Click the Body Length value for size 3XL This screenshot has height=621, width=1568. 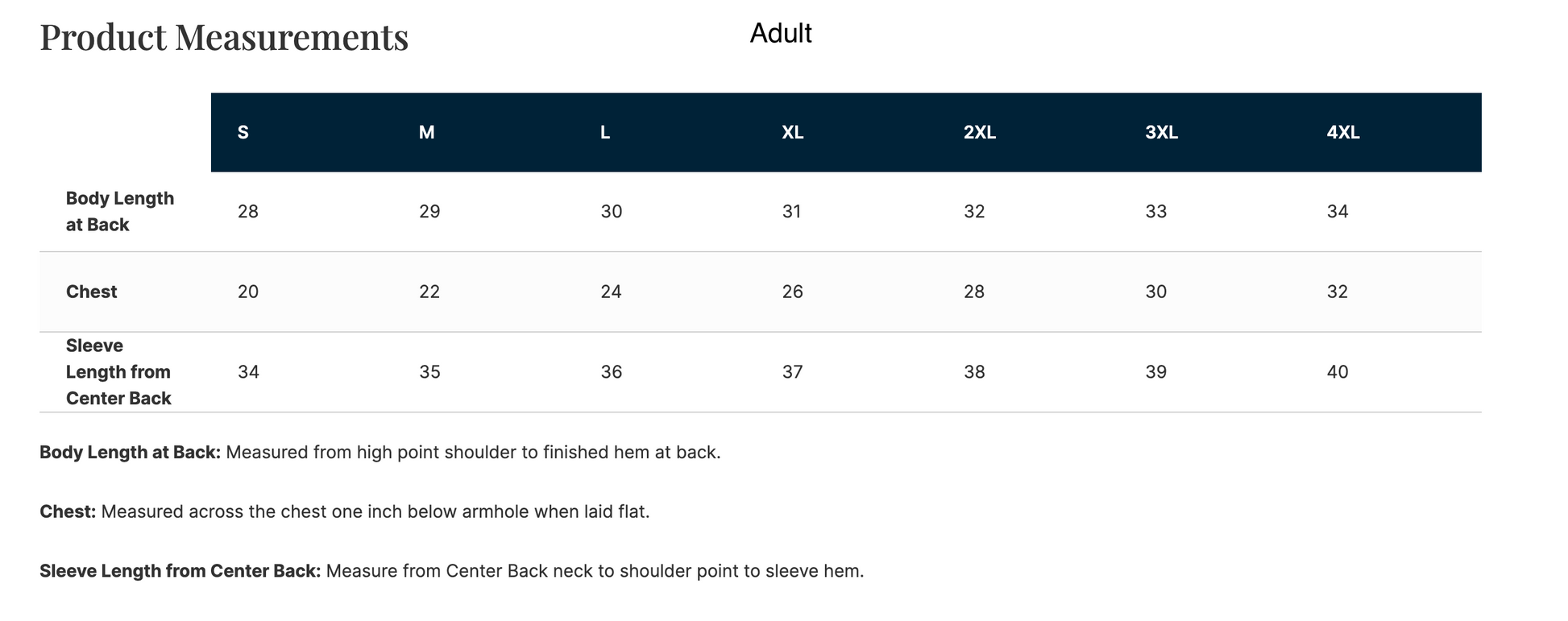1155,212
